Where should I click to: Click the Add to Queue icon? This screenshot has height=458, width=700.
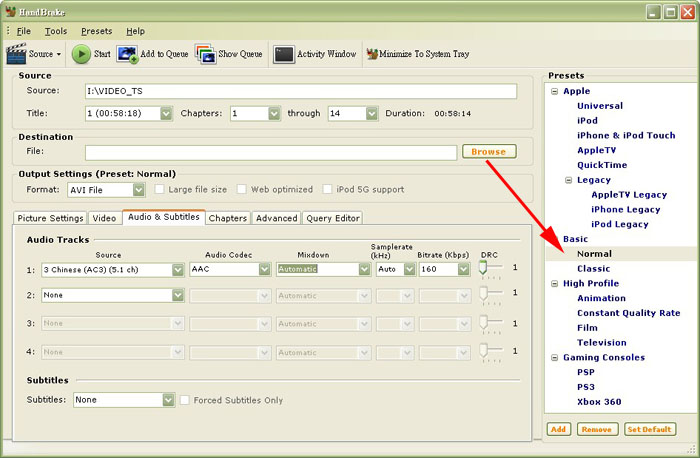128,54
